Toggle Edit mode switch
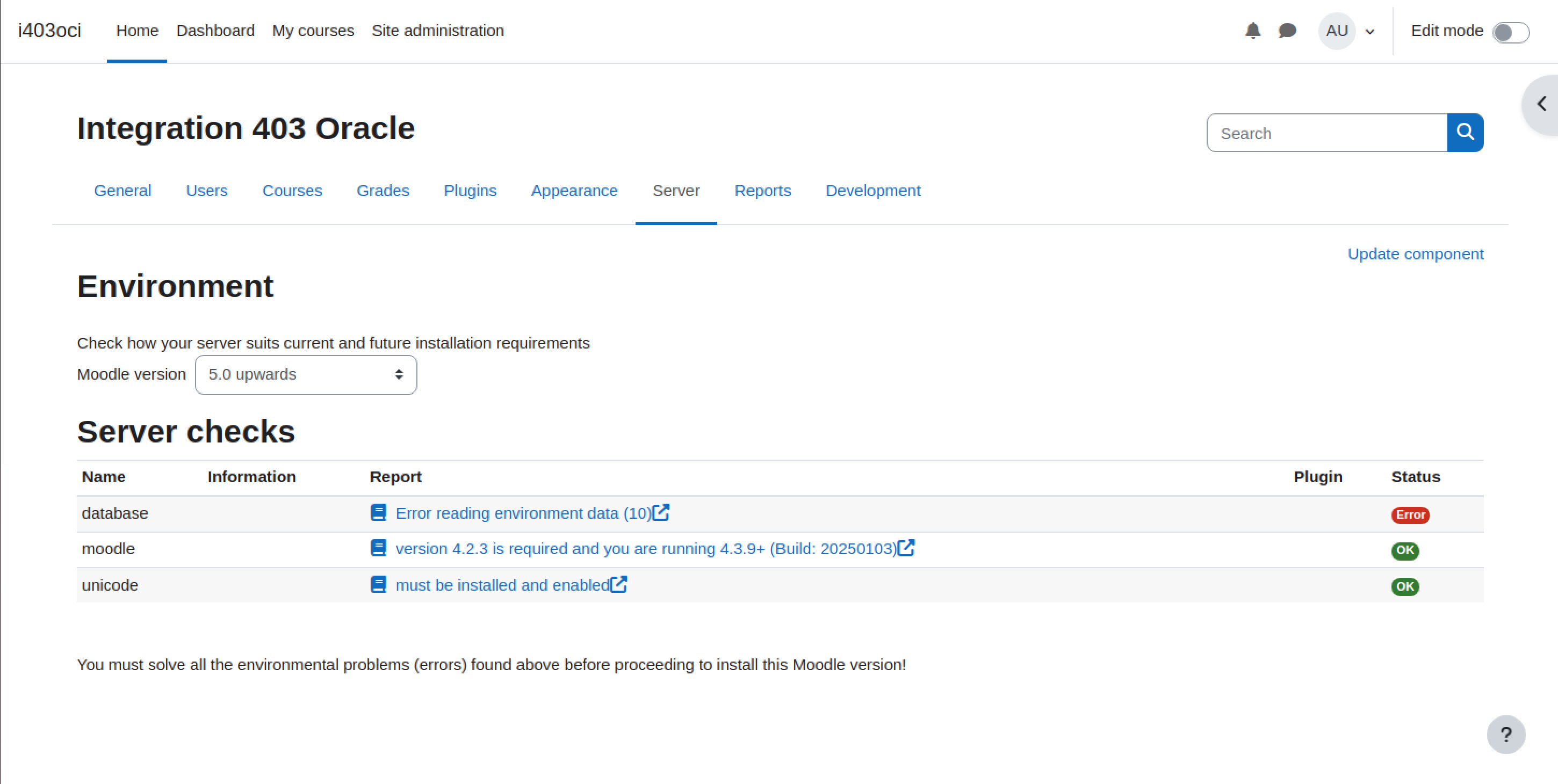 (x=1511, y=32)
